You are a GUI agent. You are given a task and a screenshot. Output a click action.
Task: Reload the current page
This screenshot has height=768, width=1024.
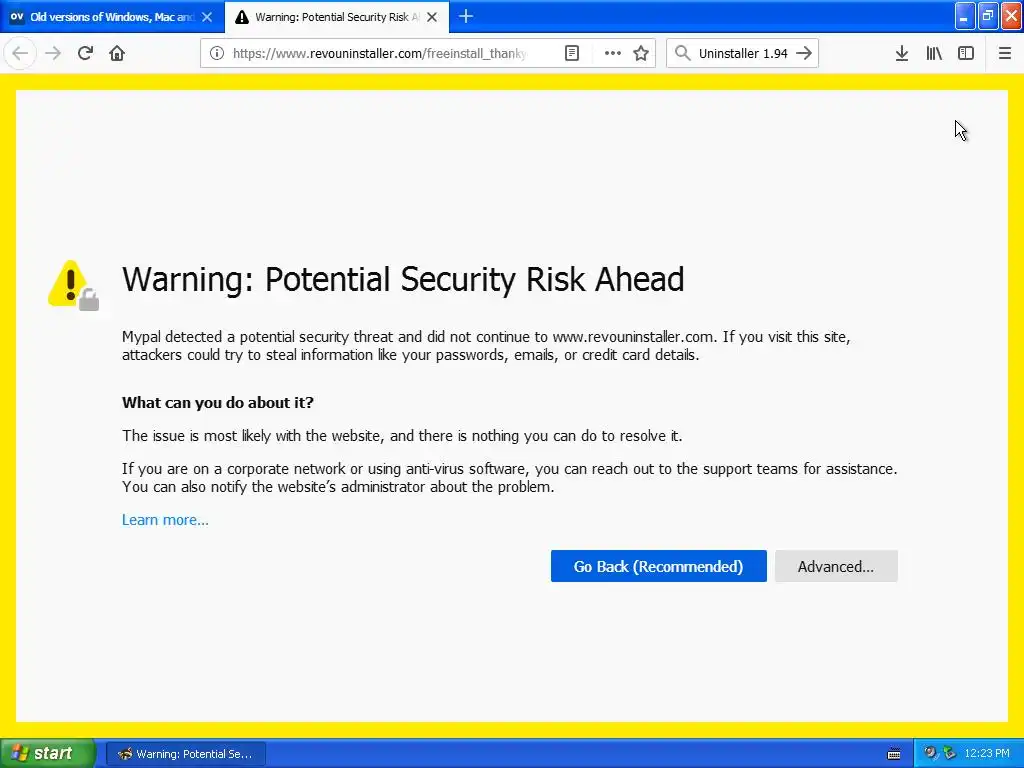pos(85,53)
